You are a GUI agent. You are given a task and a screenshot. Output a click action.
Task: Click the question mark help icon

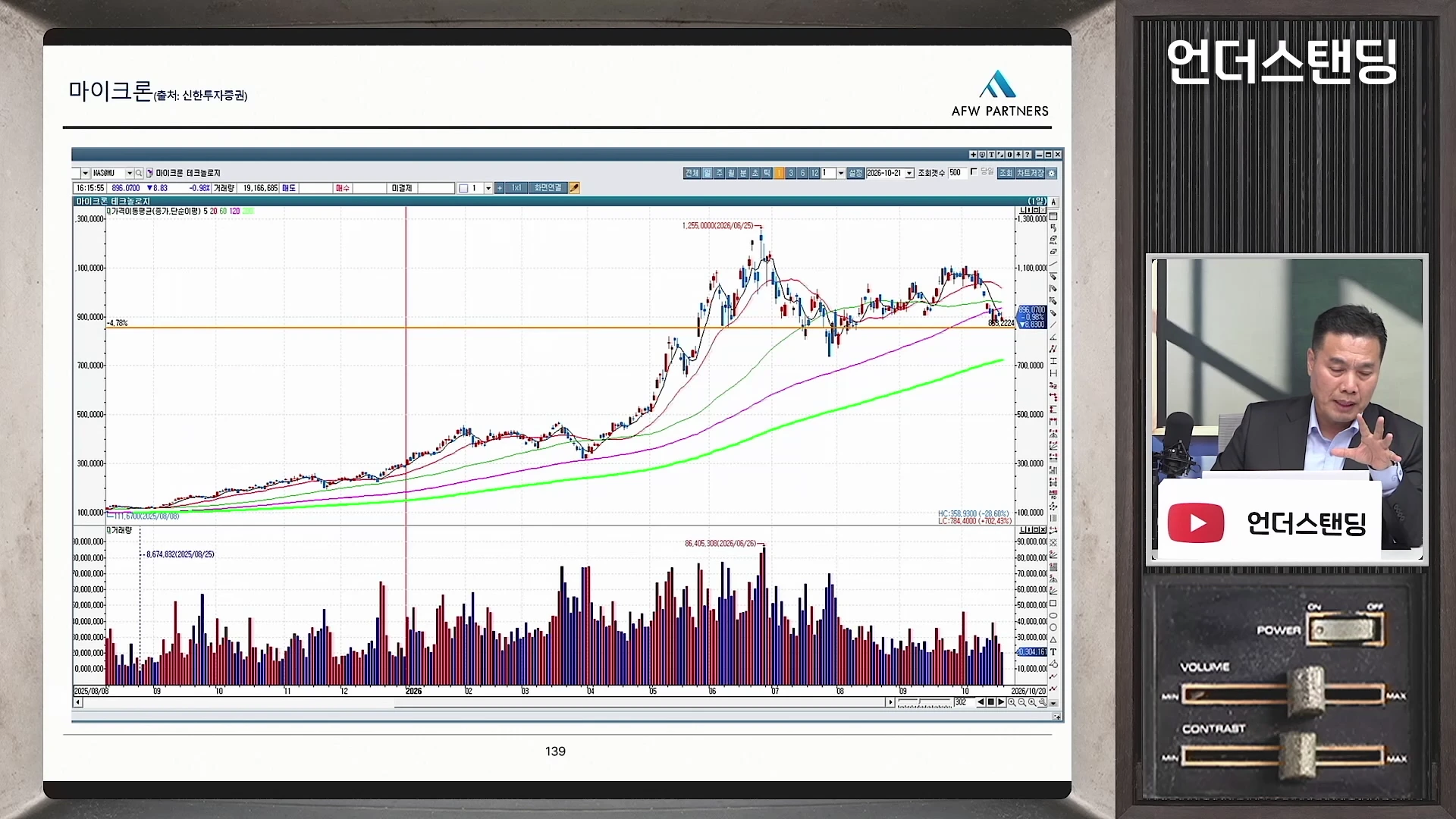1028,155
